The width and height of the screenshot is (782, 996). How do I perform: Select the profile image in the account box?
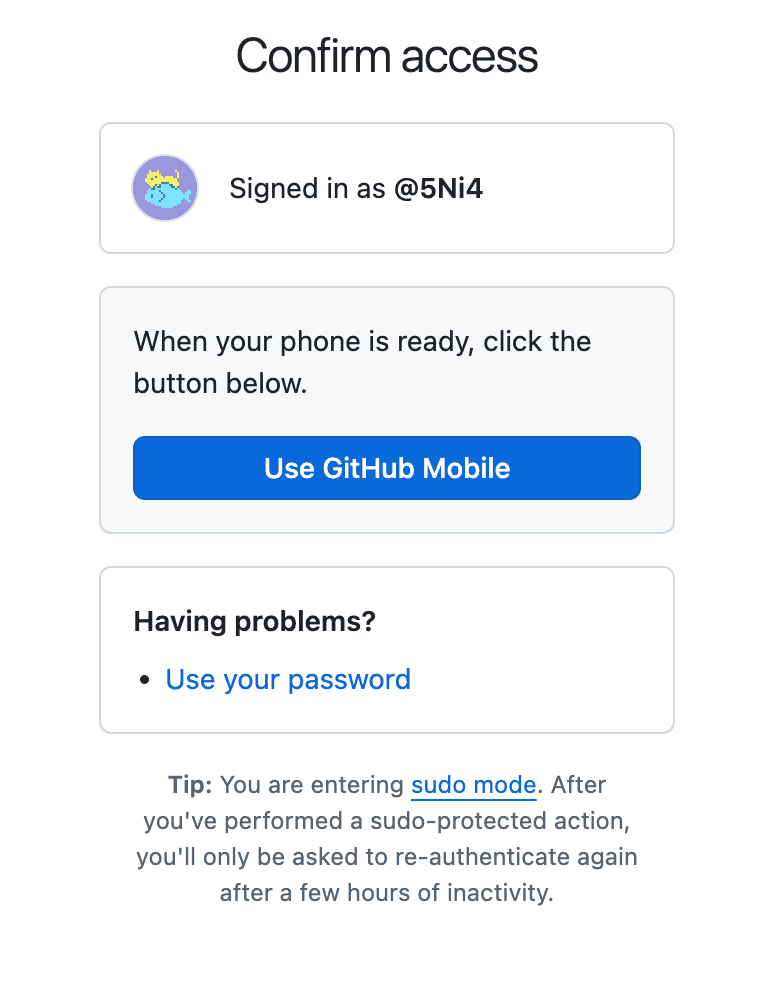click(x=165, y=188)
